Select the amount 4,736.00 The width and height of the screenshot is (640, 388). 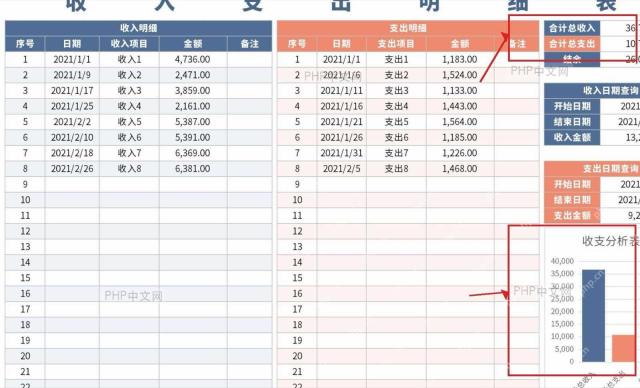point(193,59)
